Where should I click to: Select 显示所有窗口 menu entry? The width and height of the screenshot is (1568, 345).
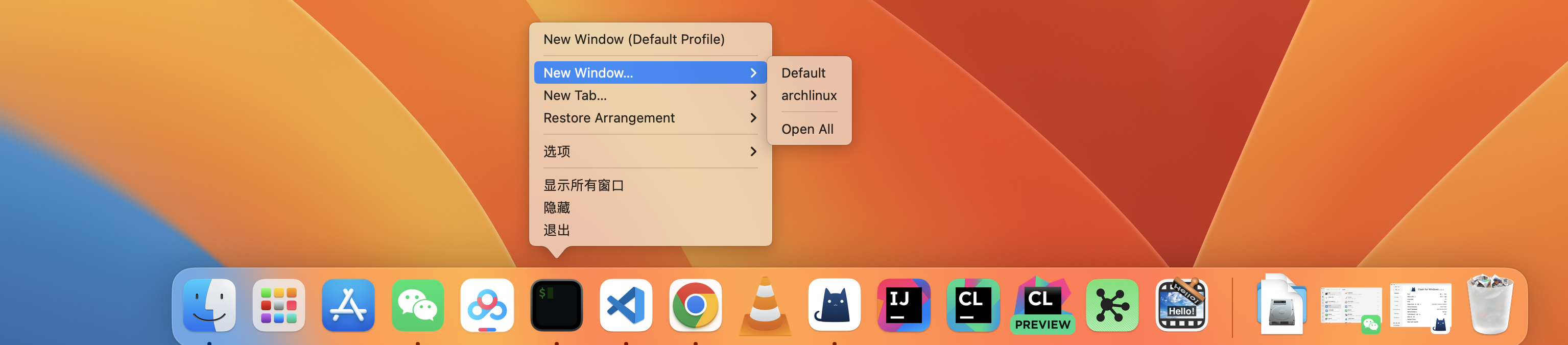(x=583, y=185)
